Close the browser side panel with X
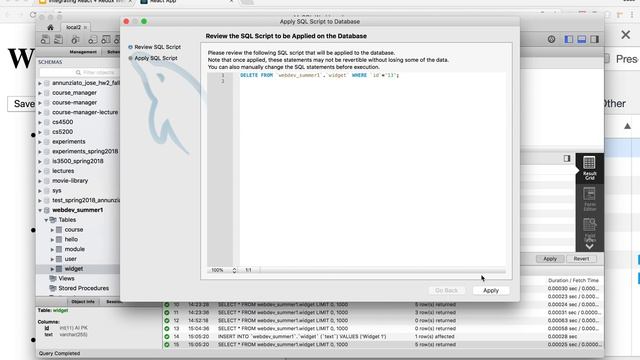The image size is (640, 360). (625, 35)
